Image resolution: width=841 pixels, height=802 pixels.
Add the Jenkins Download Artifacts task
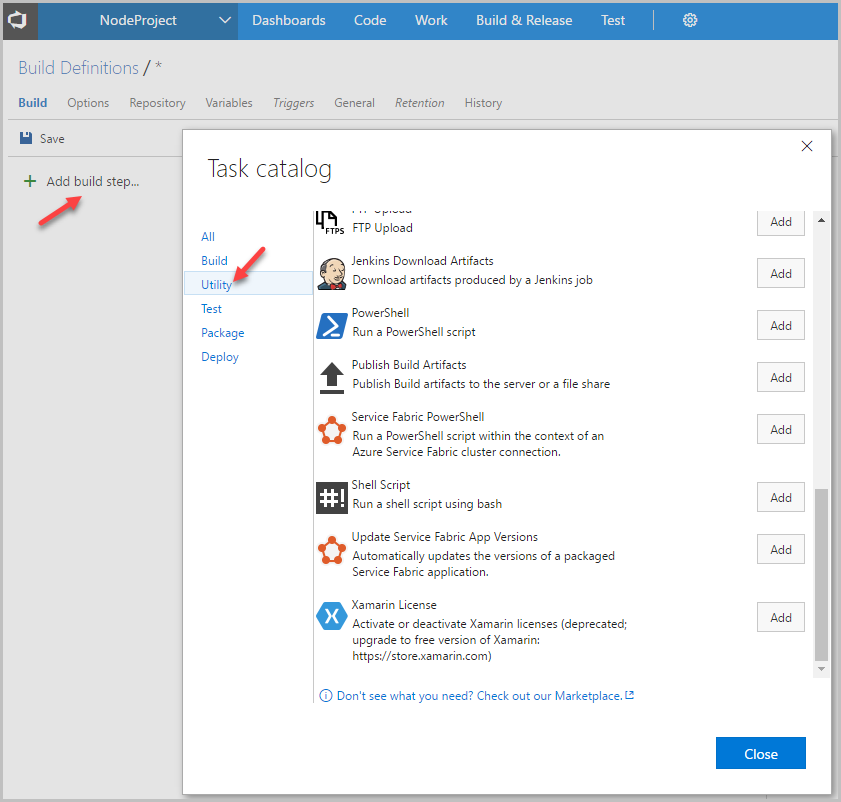coord(781,274)
